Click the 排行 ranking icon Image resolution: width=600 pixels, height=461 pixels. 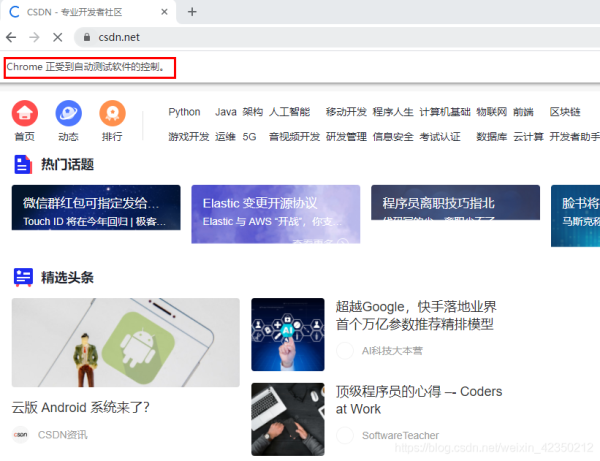(x=112, y=113)
